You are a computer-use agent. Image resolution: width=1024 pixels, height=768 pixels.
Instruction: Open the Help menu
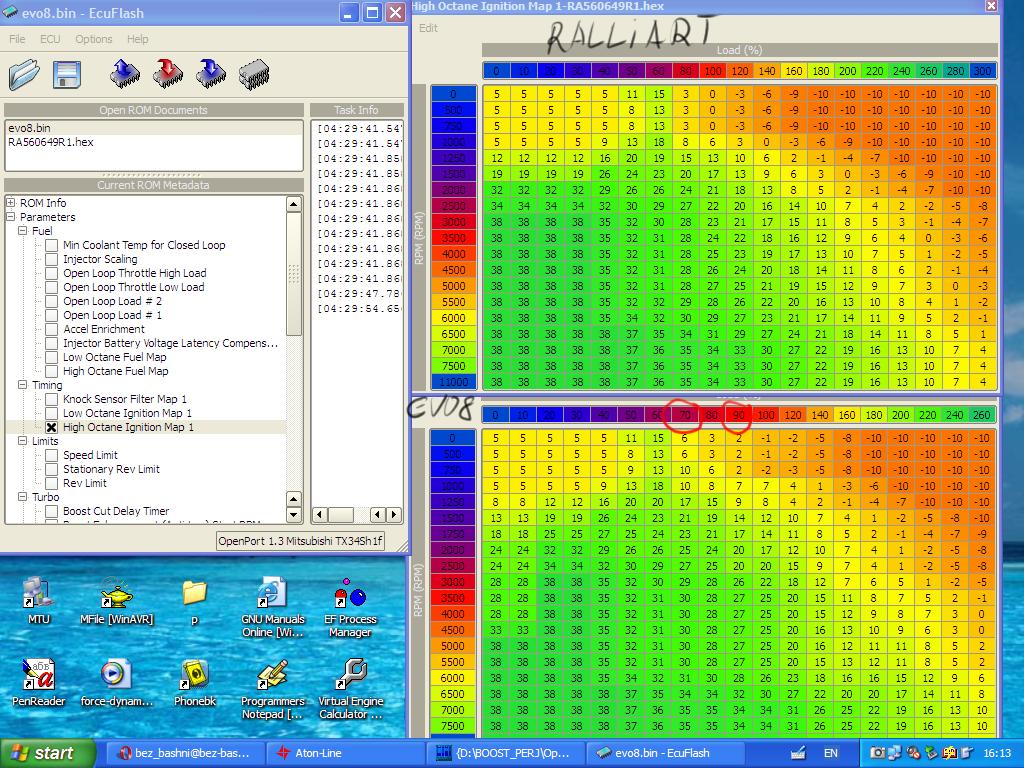pos(137,39)
